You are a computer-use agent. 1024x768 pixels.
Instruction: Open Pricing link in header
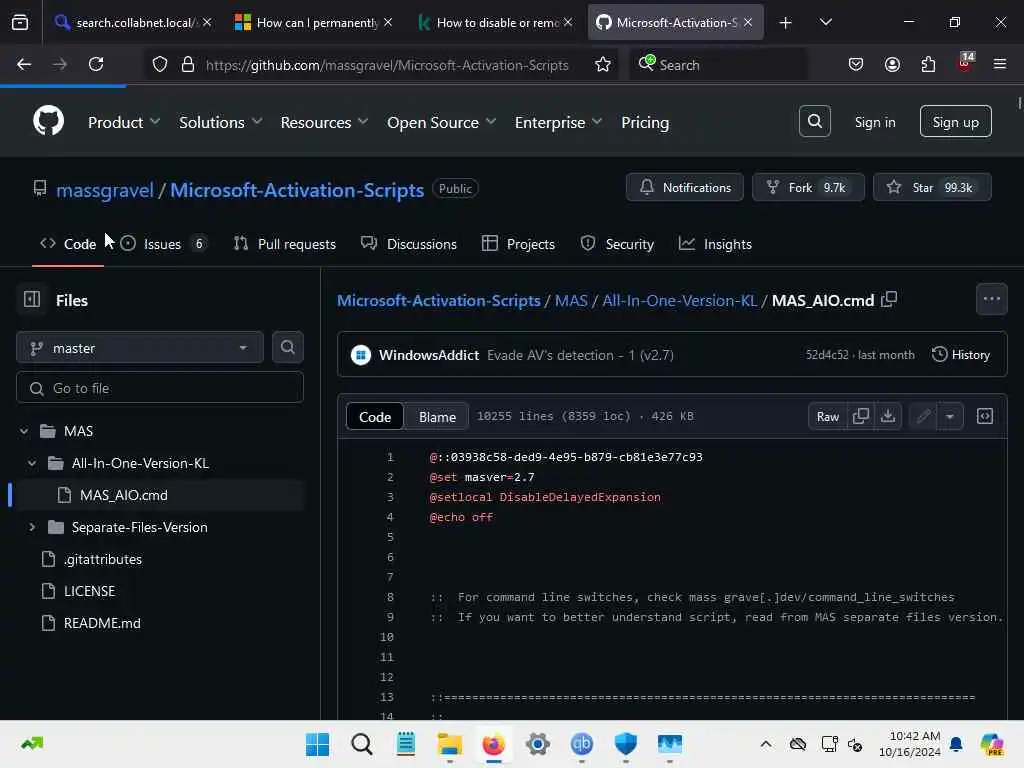pos(645,122)
